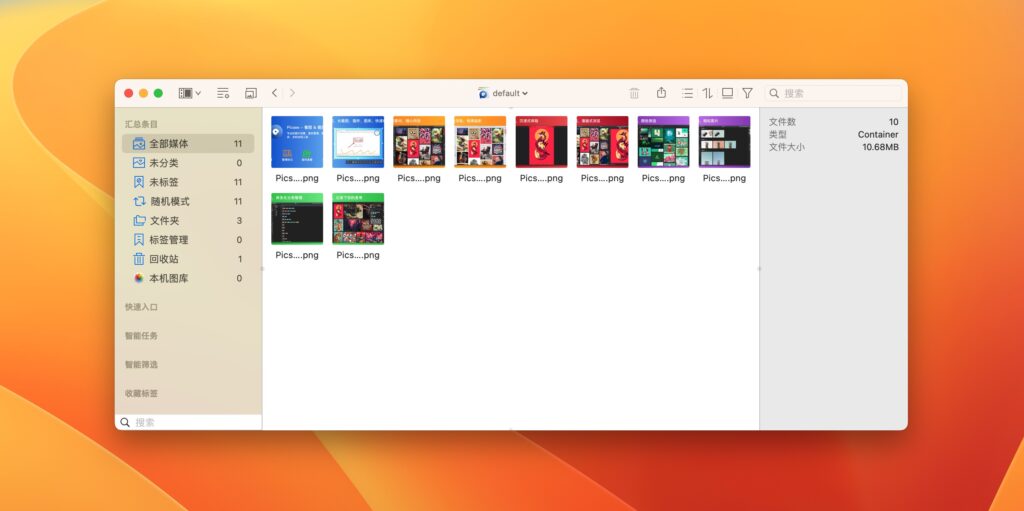Click the 回收站 trash icon in sidebar

[x=139, y=259]
